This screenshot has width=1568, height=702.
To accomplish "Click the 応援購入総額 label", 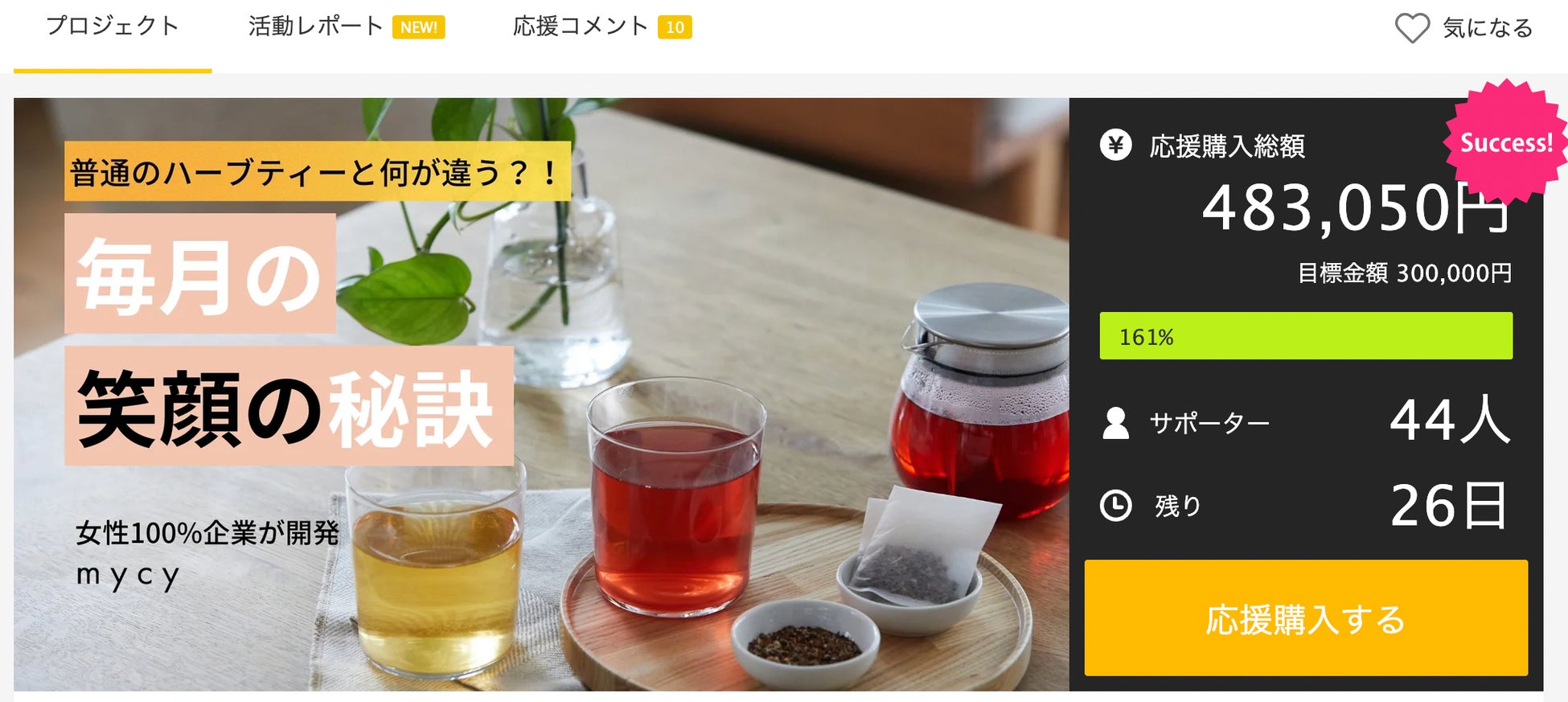I will coord(1227,146).
